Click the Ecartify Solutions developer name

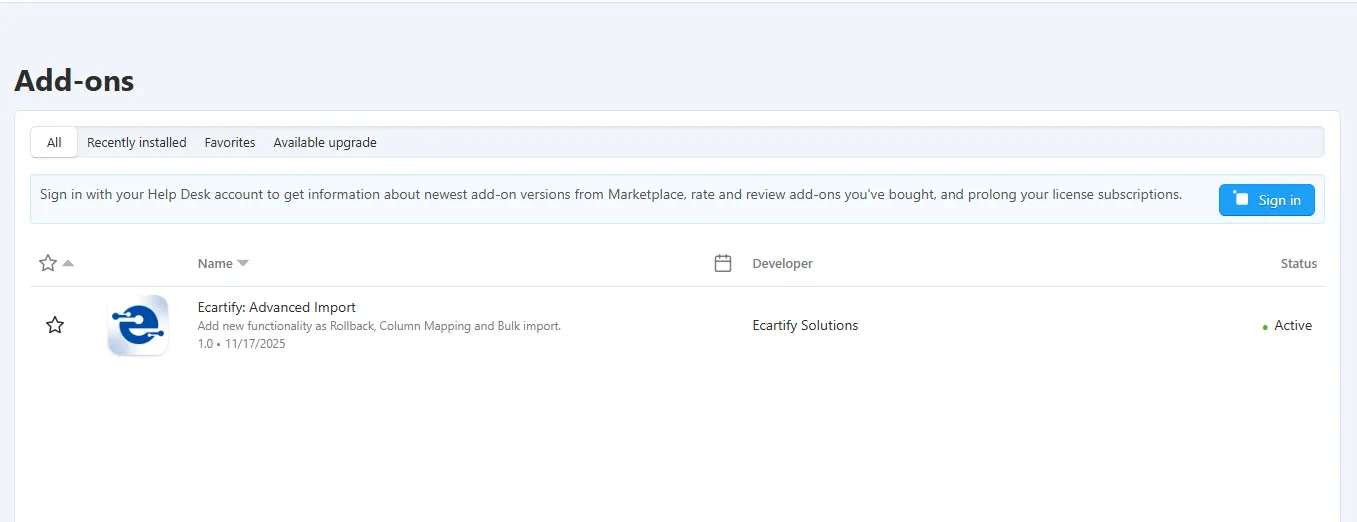click(805, 325)
